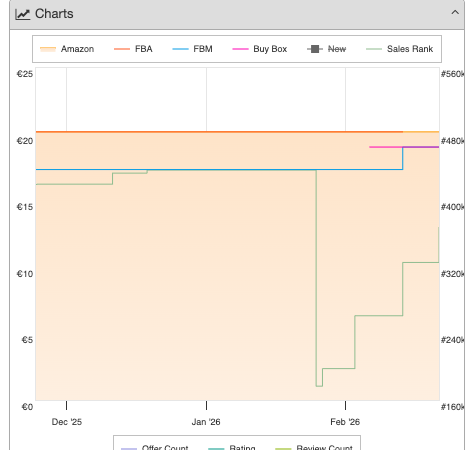The image size is (474, 450).
Task: Click the €20 y-axis label
Action: (25, 141)
